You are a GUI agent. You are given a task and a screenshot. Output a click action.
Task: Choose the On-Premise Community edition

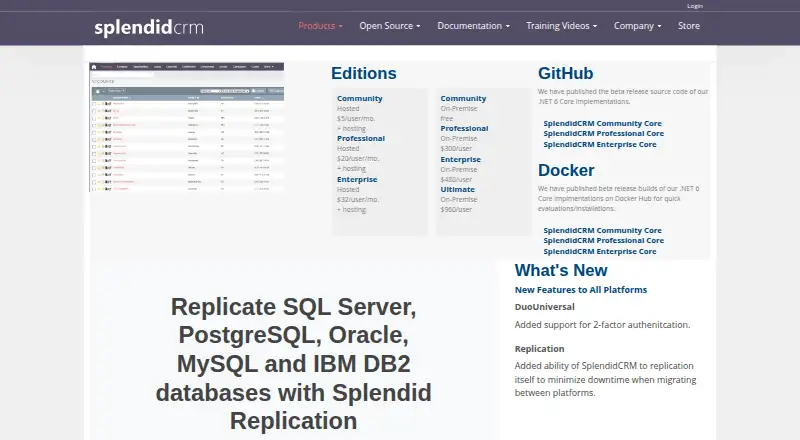pos(463,99)
